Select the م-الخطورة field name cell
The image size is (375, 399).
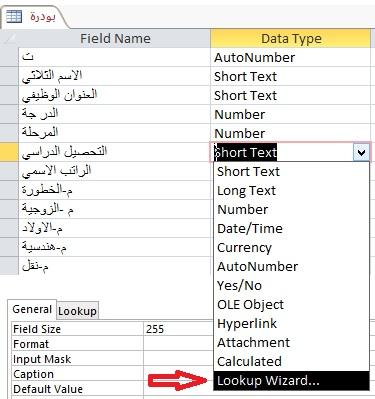tap(115, 190)
